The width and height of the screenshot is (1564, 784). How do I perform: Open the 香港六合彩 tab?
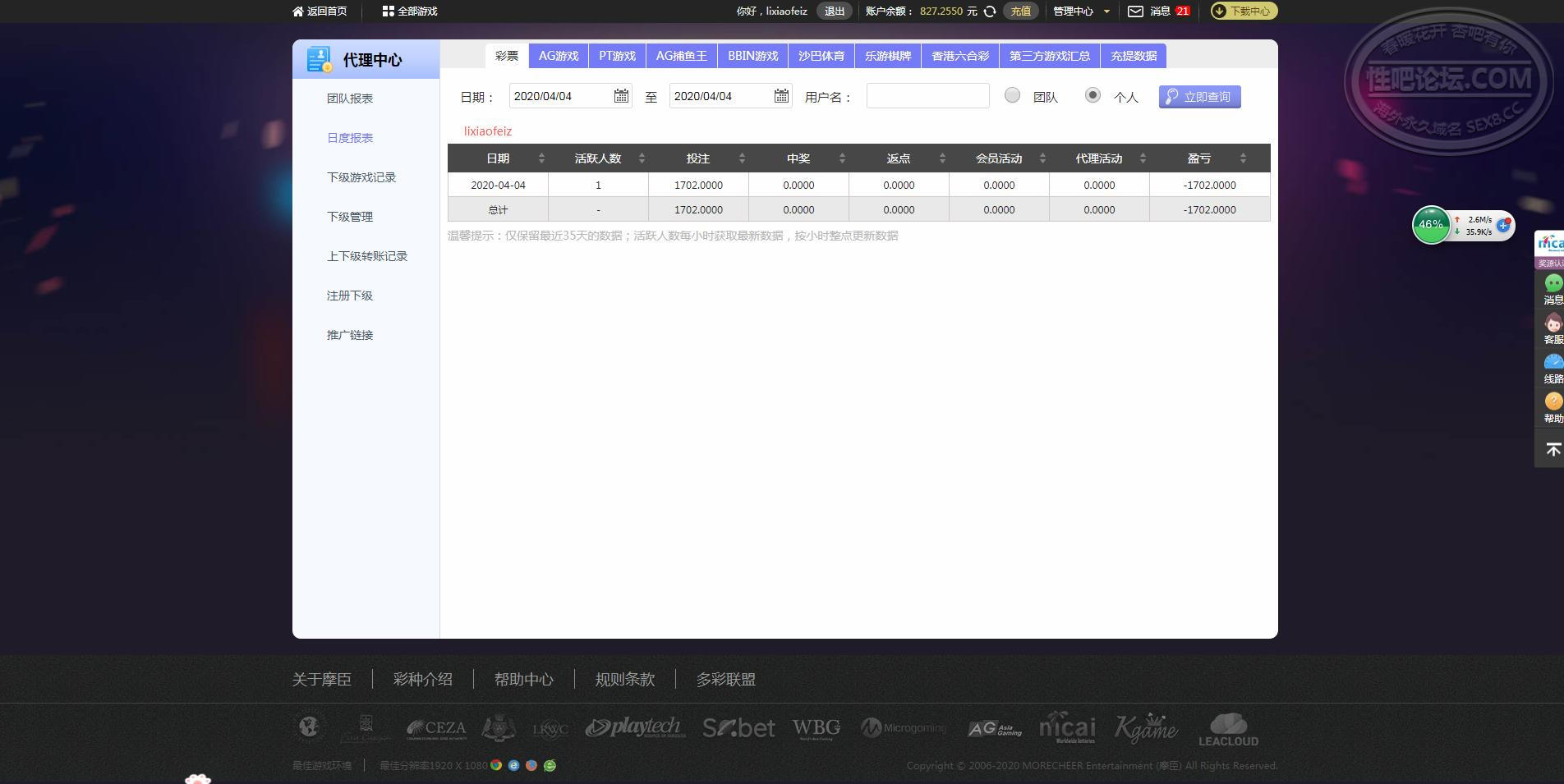960,56
